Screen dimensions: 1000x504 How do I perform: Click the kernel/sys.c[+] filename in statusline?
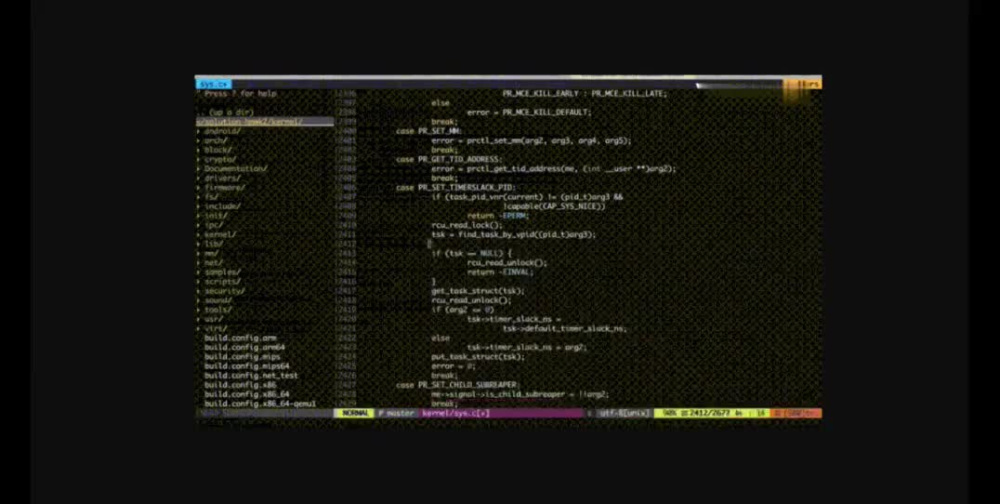click(455, 413)
